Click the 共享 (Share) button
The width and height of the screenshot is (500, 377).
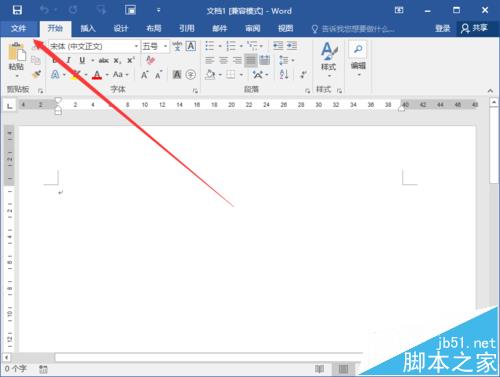[x=475, y=28]
